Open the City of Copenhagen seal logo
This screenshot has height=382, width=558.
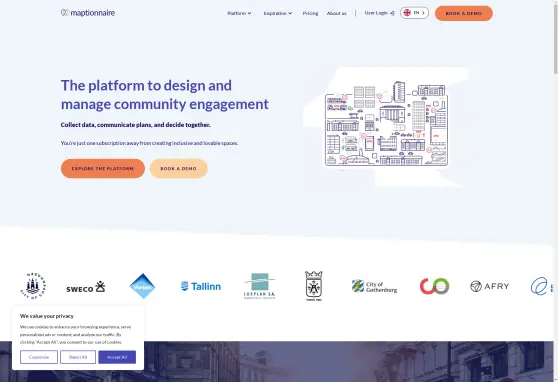[33, 286]
